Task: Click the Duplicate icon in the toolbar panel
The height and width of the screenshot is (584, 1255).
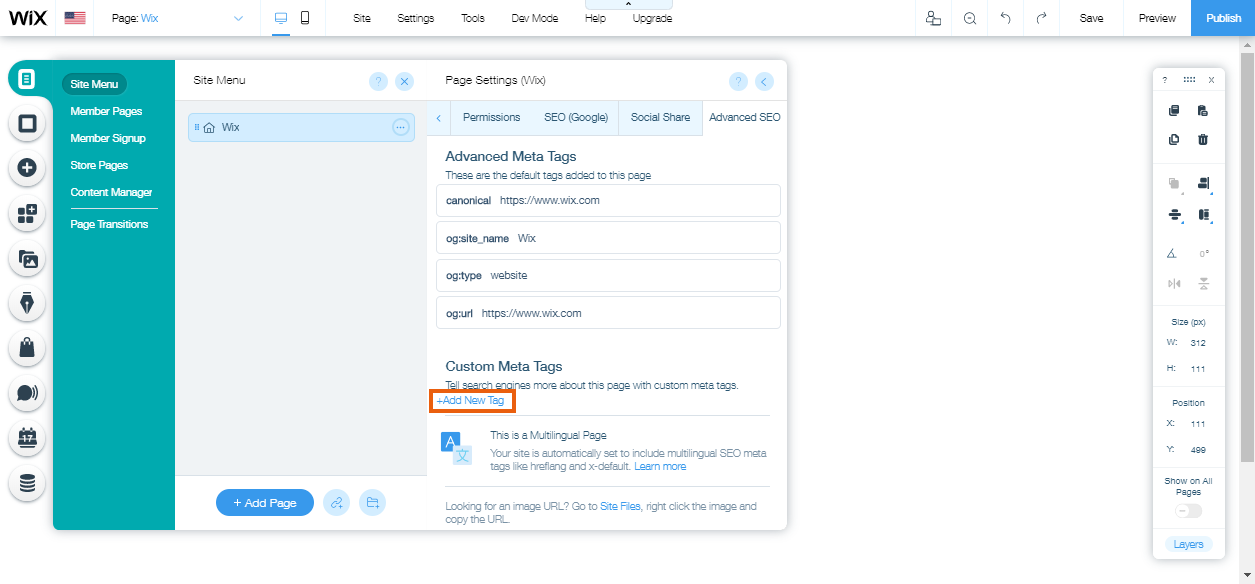Action: [1174, 140]
